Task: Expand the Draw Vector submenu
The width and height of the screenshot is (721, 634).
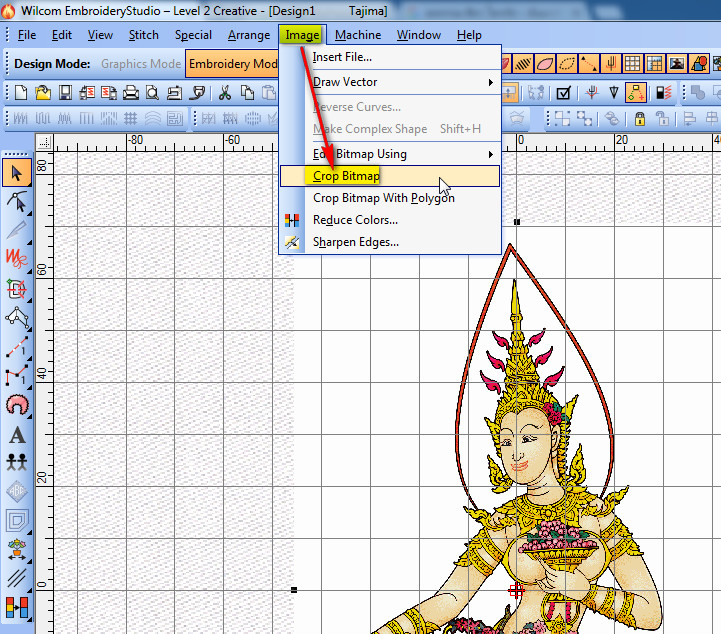Action: pyautogui.click(x=390, y=82)
